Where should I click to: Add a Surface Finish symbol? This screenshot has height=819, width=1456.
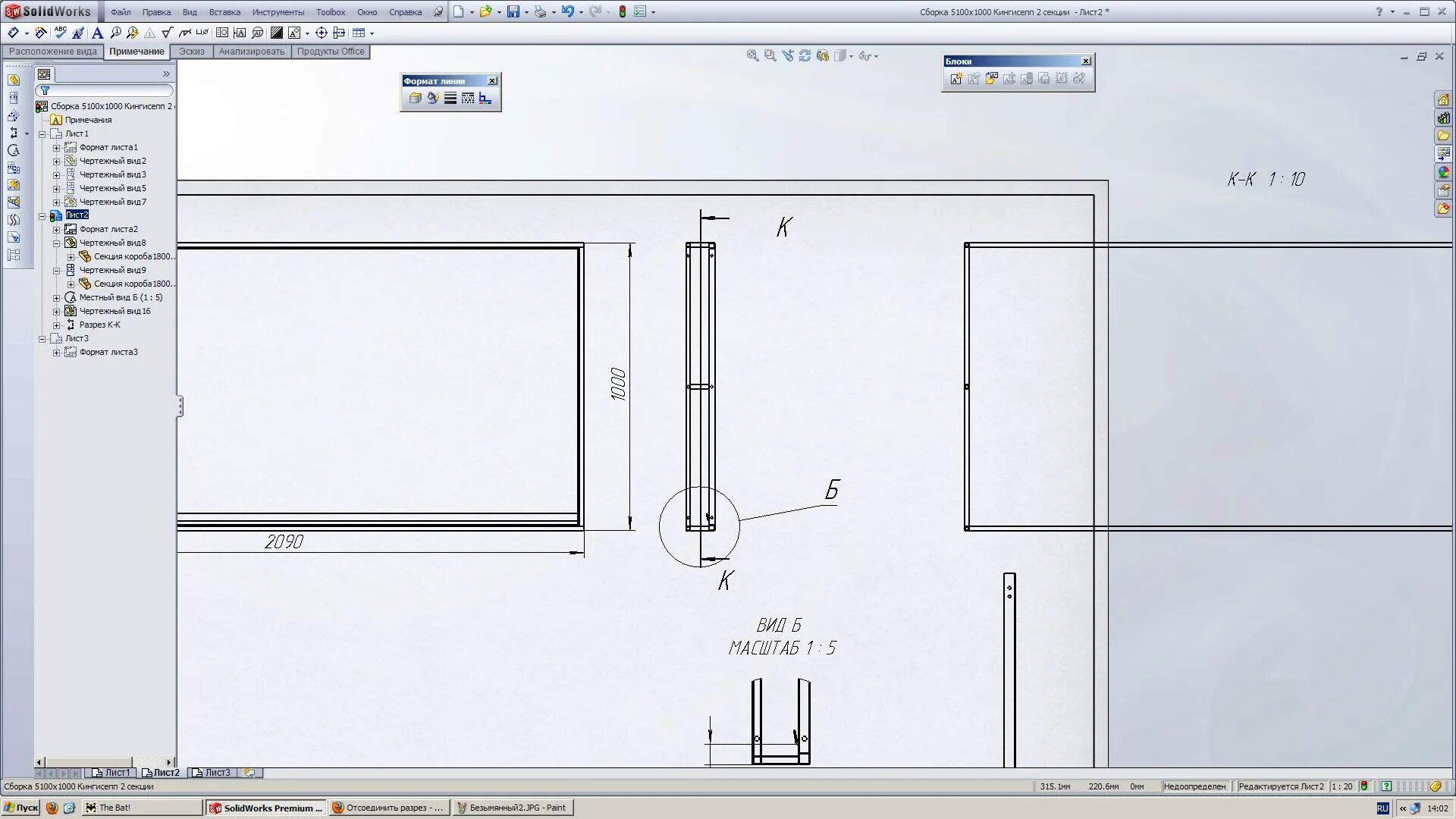pos(168,33)
